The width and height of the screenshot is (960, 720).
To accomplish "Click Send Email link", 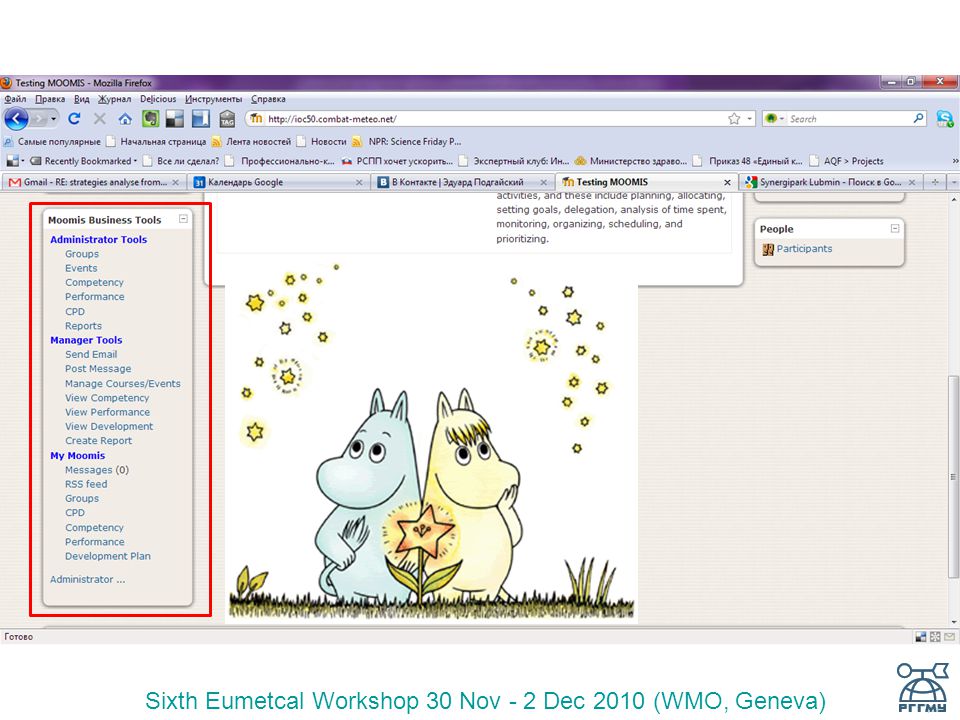I will pyautogui.click(x=91, y=354).
